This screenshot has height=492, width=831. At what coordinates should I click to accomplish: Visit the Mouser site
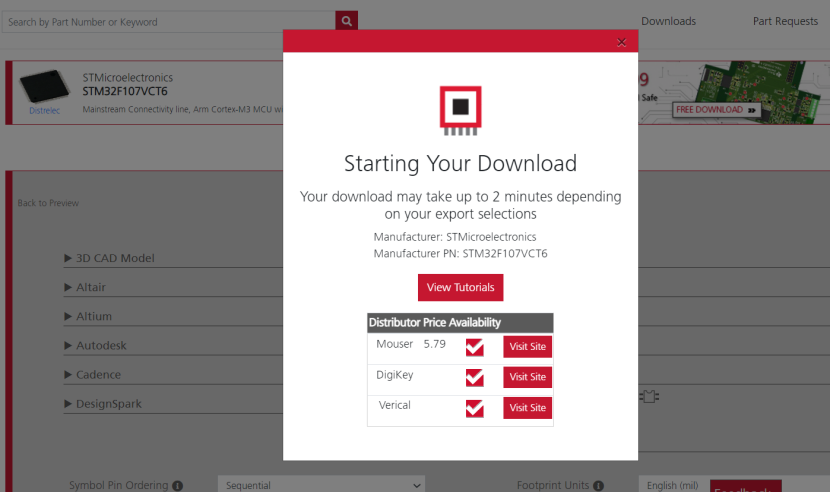pos(528,347)
